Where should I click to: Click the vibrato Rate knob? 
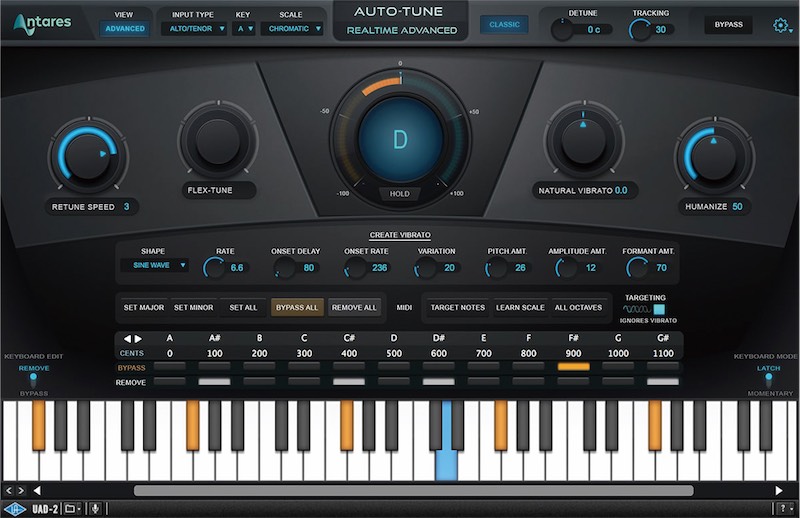click(x=214, y=267)
